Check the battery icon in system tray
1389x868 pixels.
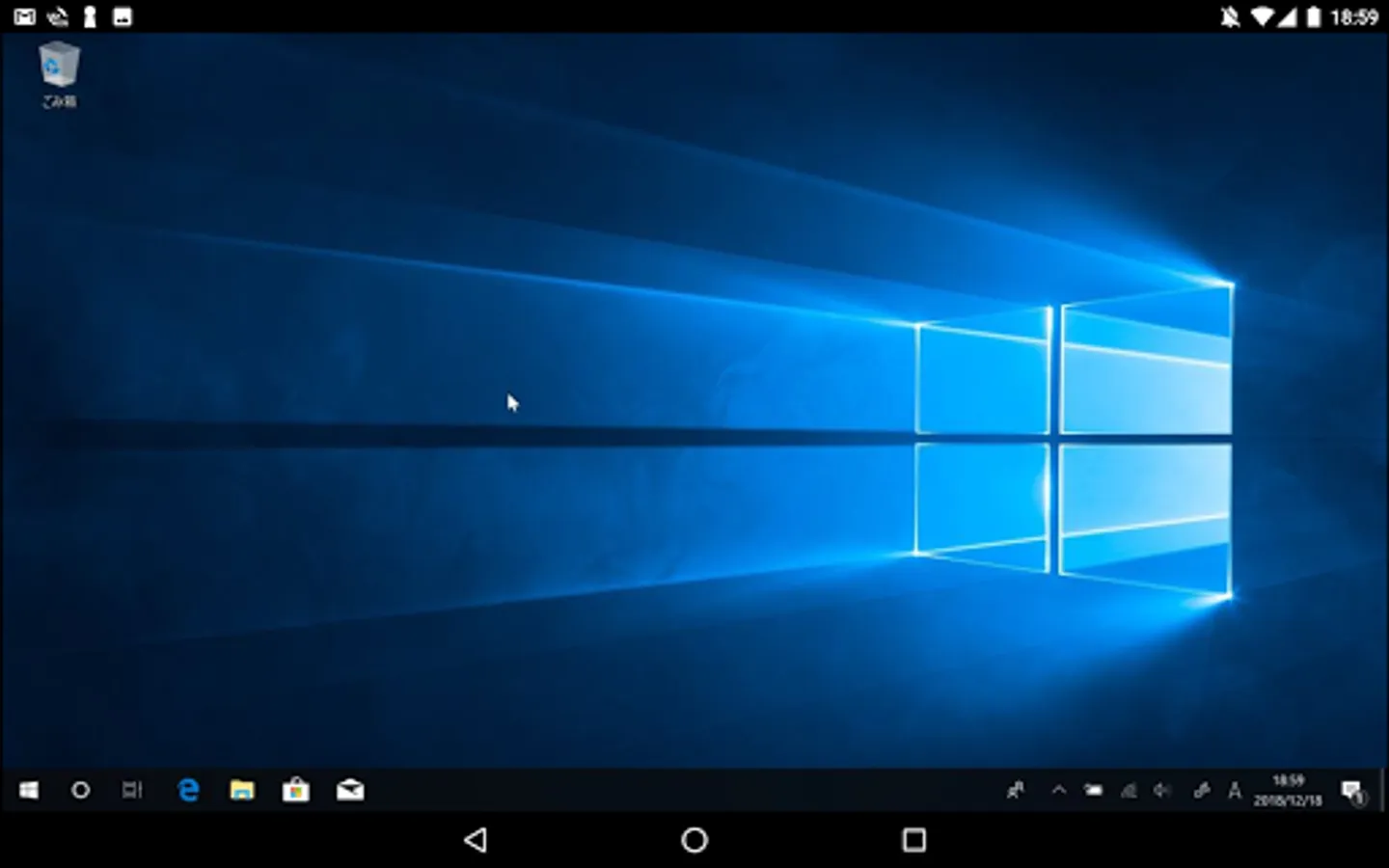point(1093,791)
